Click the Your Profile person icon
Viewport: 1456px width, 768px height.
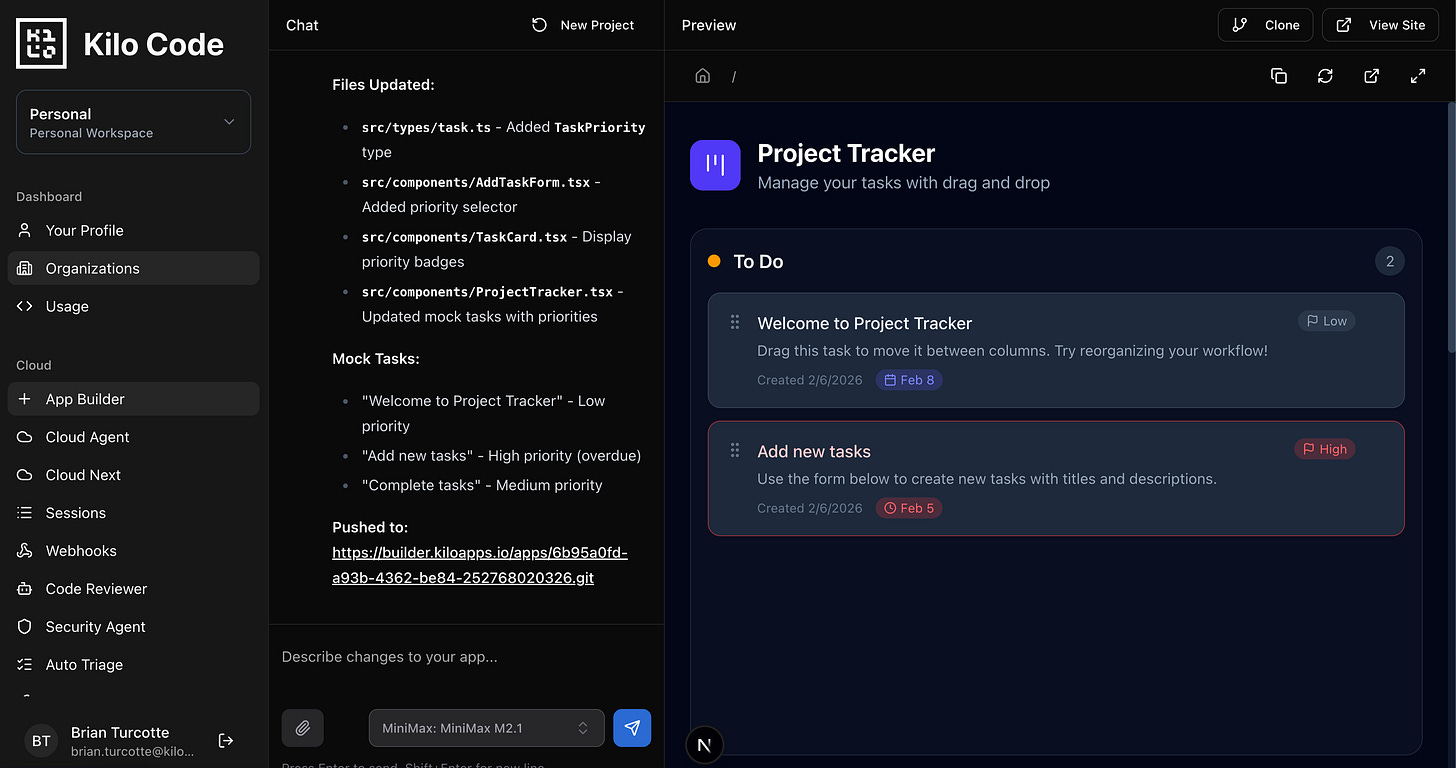point(25,230)
